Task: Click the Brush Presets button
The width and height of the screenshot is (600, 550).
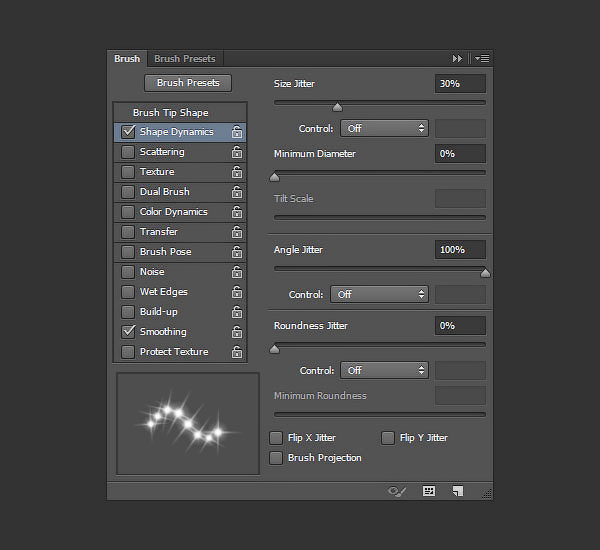Action: pos(188,83)
